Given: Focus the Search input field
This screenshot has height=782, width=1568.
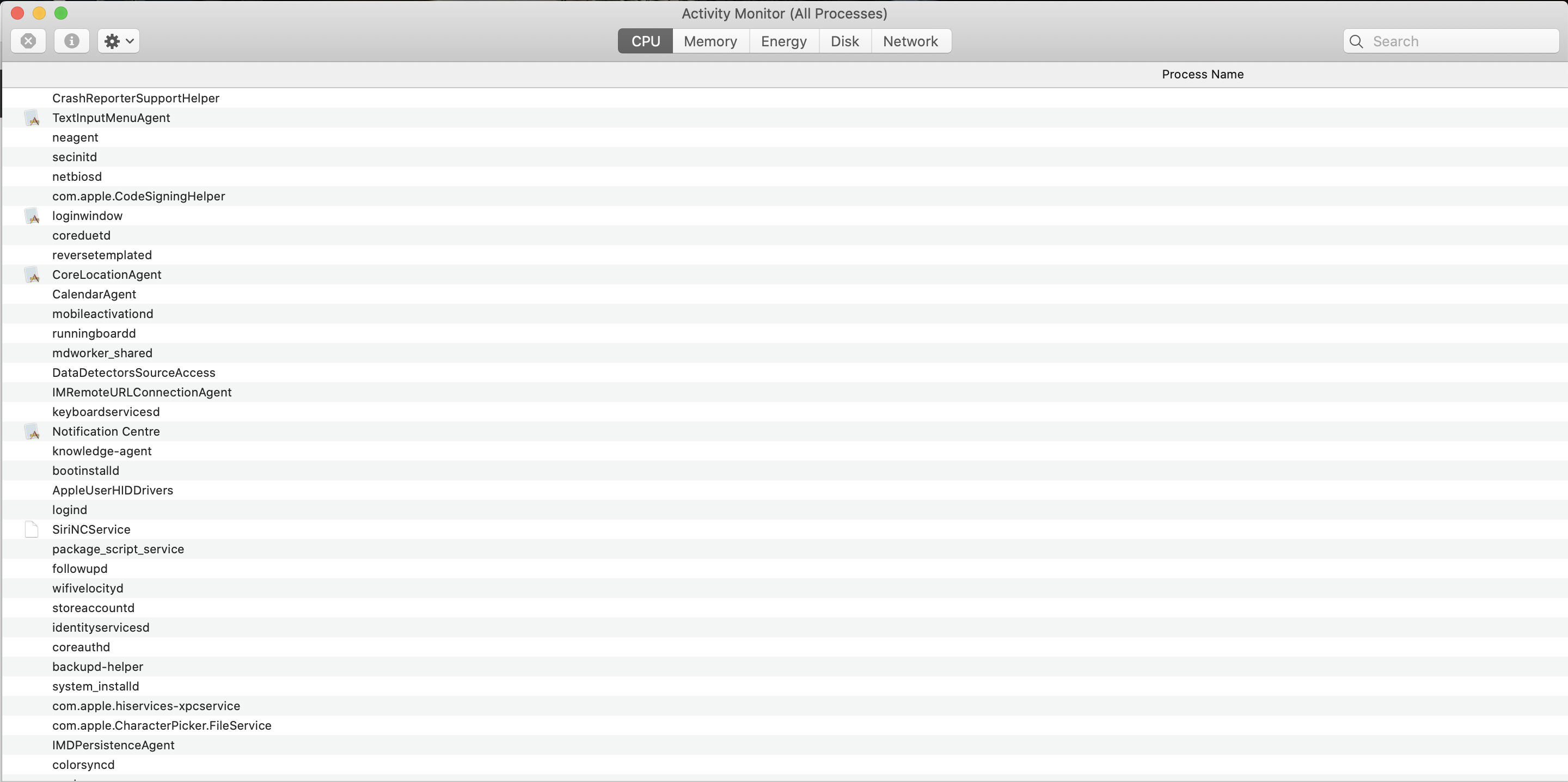Looking at the screenshot, I should [1461, 41].
